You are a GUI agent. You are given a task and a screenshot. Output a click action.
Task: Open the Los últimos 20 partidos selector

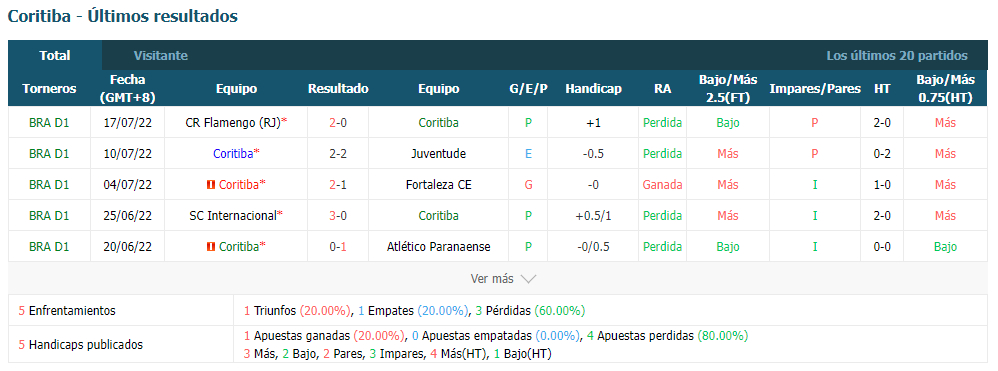897,55
